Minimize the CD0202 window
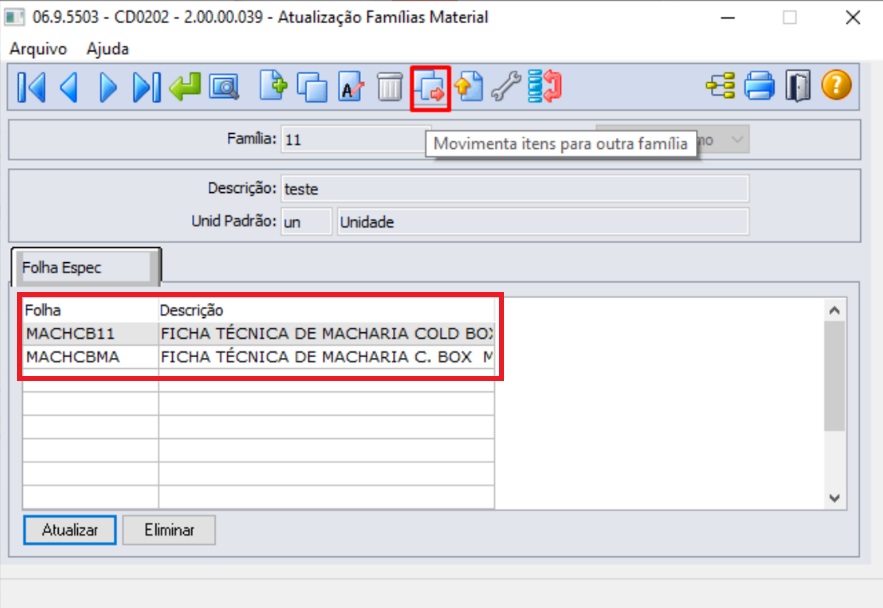The image size is (883, 608). [728, 17]
